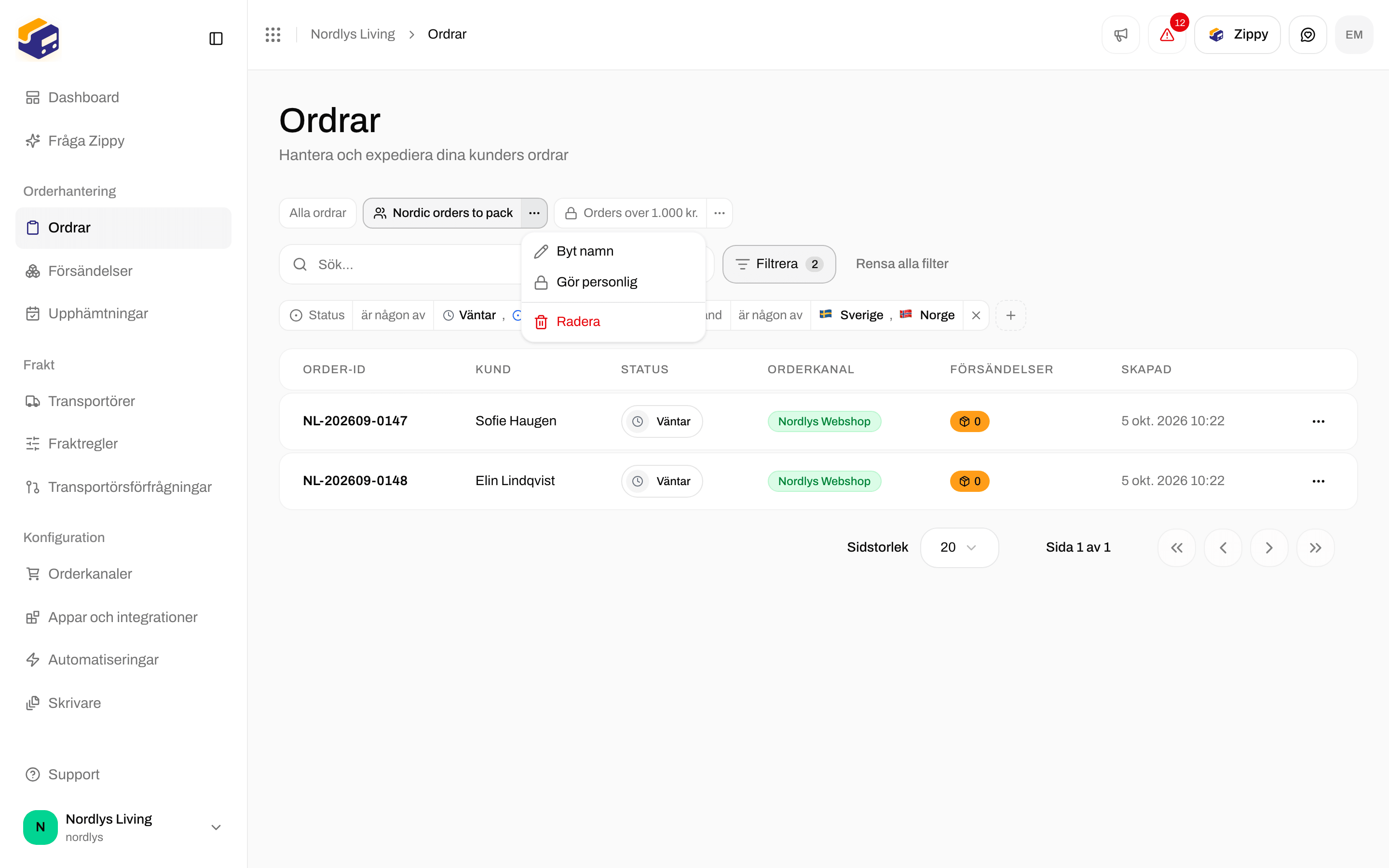Go to the last page arrows
1389x868 pixels.
[x=1316, y=548]
